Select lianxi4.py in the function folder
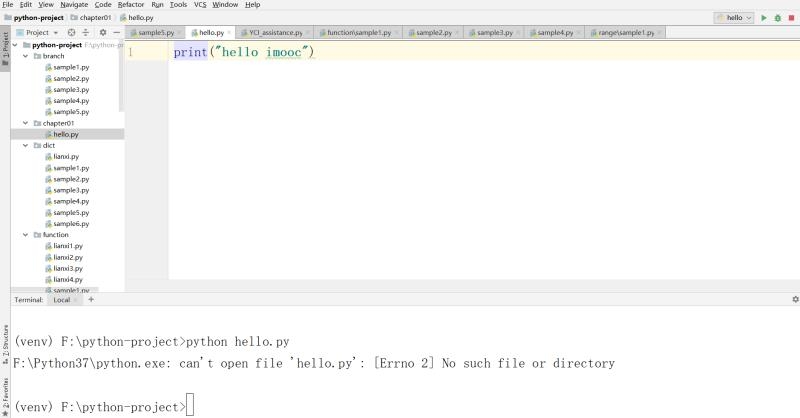Image resolution: width=800 pixels, height=418 pixels. point(67,280)
